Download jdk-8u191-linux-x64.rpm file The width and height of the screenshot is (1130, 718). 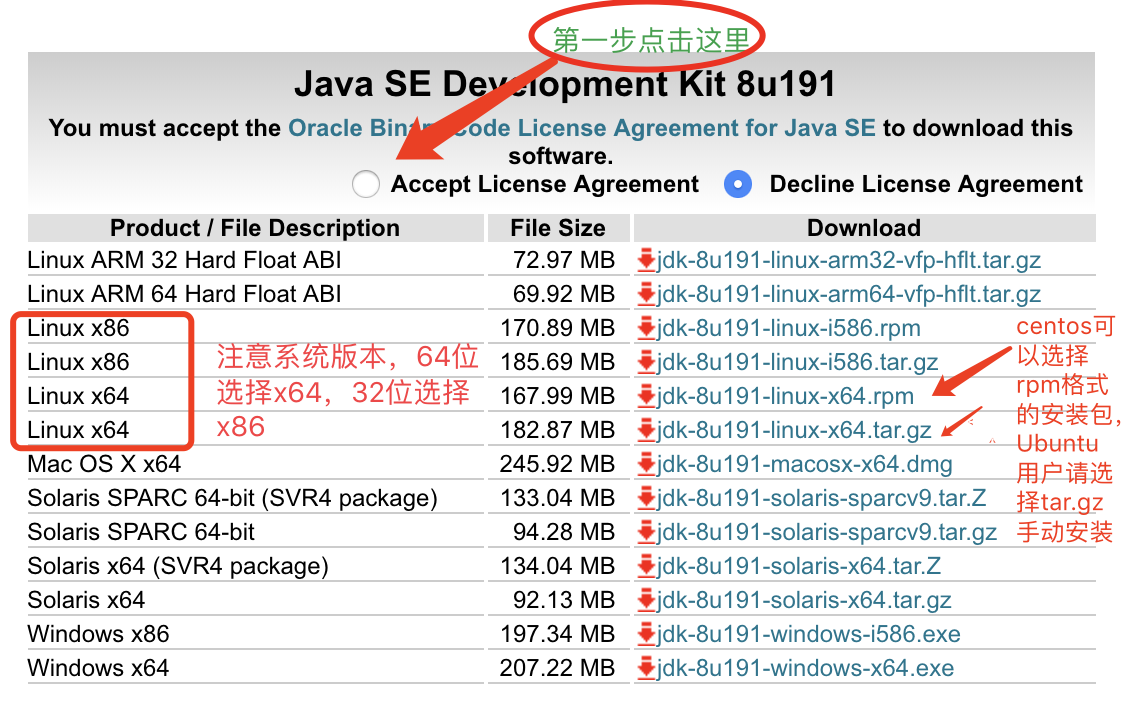point(785,395)
